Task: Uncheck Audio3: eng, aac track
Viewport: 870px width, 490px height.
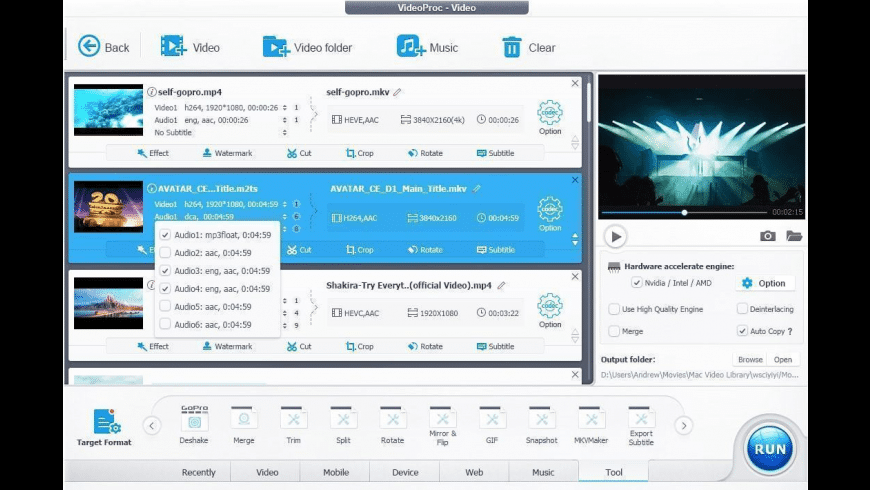Action: coord(165,270)
